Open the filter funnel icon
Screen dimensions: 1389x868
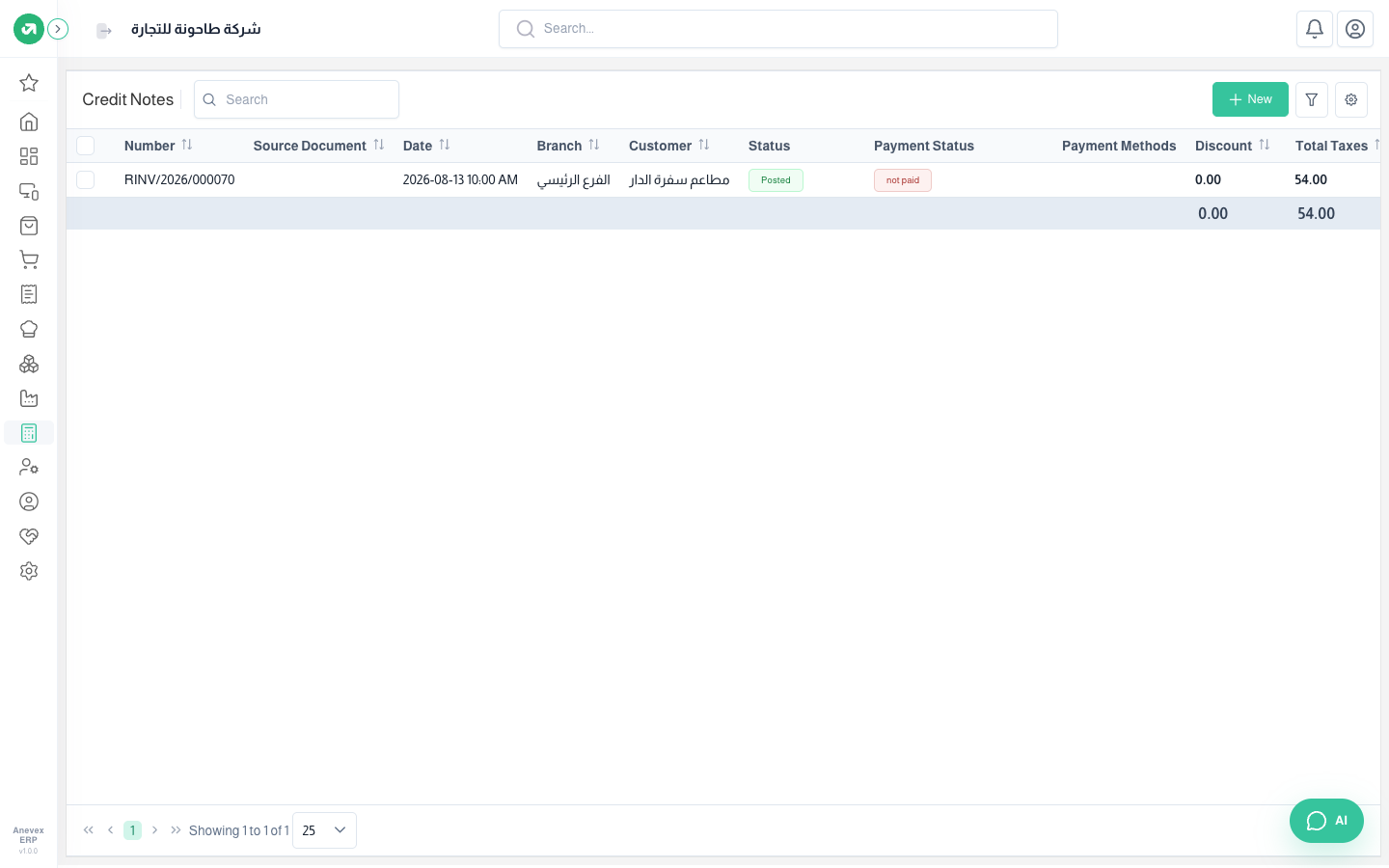click(x=1312, y=99)
